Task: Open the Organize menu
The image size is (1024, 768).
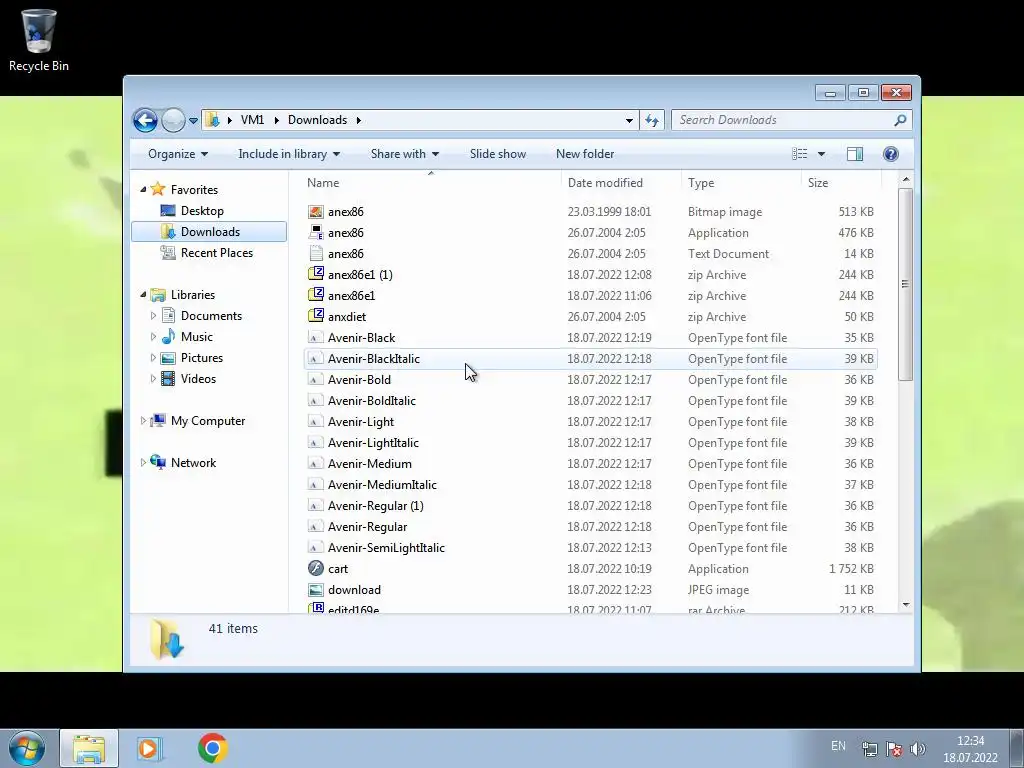Action: click(x=178, y=154)
